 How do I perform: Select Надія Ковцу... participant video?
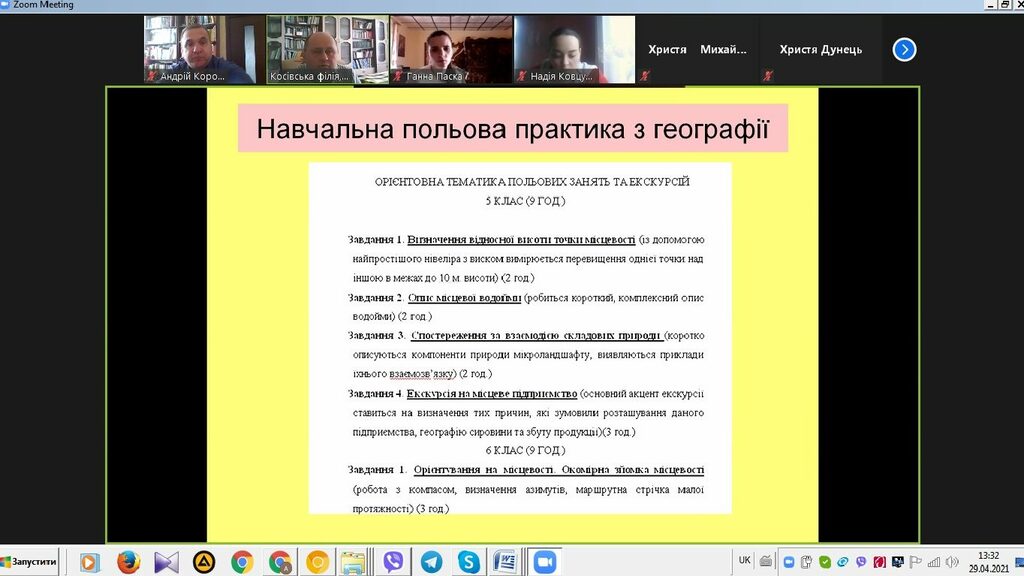point(574,49)
